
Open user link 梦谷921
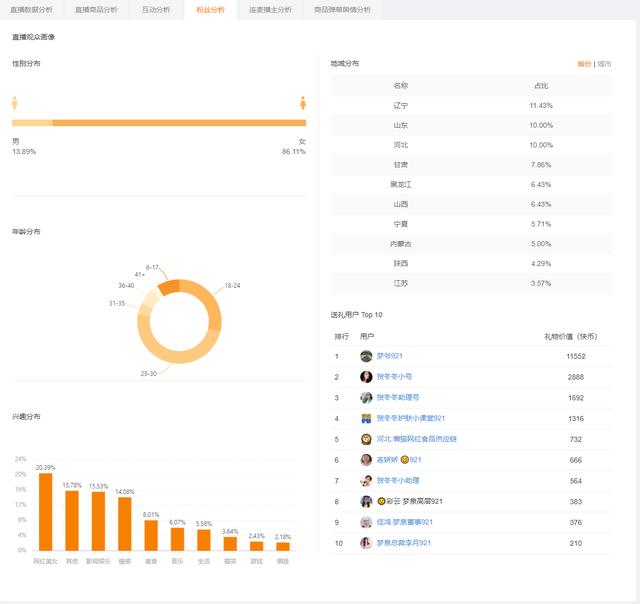(x=389, y=356)
